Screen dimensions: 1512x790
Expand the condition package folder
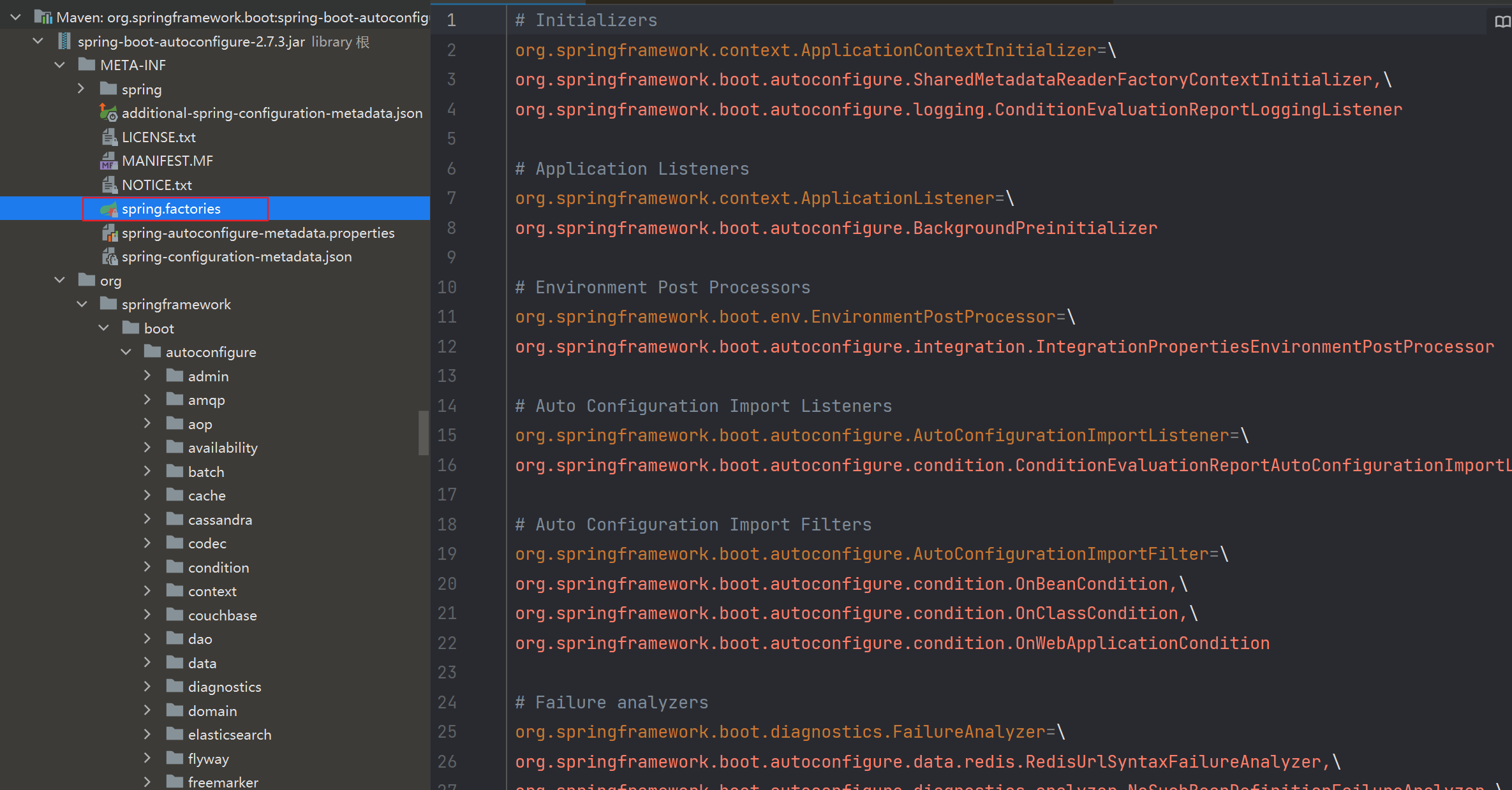[147, 567]
